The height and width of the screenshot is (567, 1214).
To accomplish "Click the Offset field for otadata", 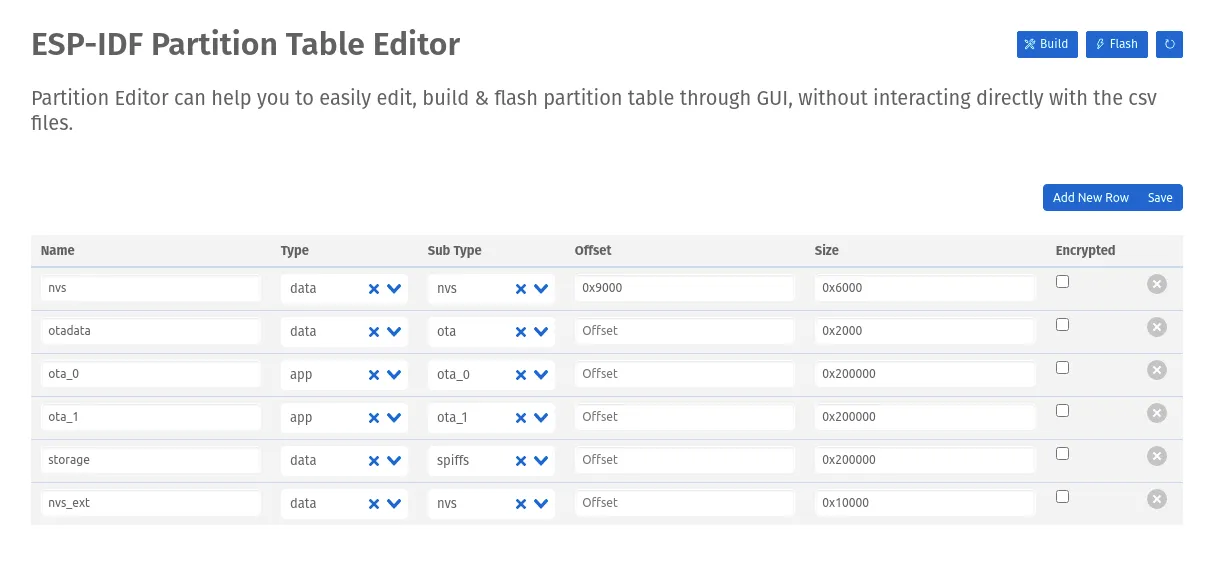I will tap(684, 331).
